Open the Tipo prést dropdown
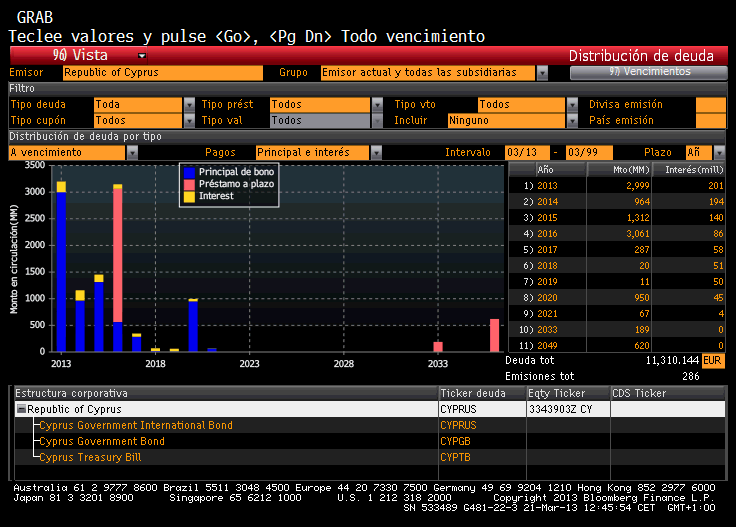736x527 pixels. pyautogui.click(x=377, y=104)
